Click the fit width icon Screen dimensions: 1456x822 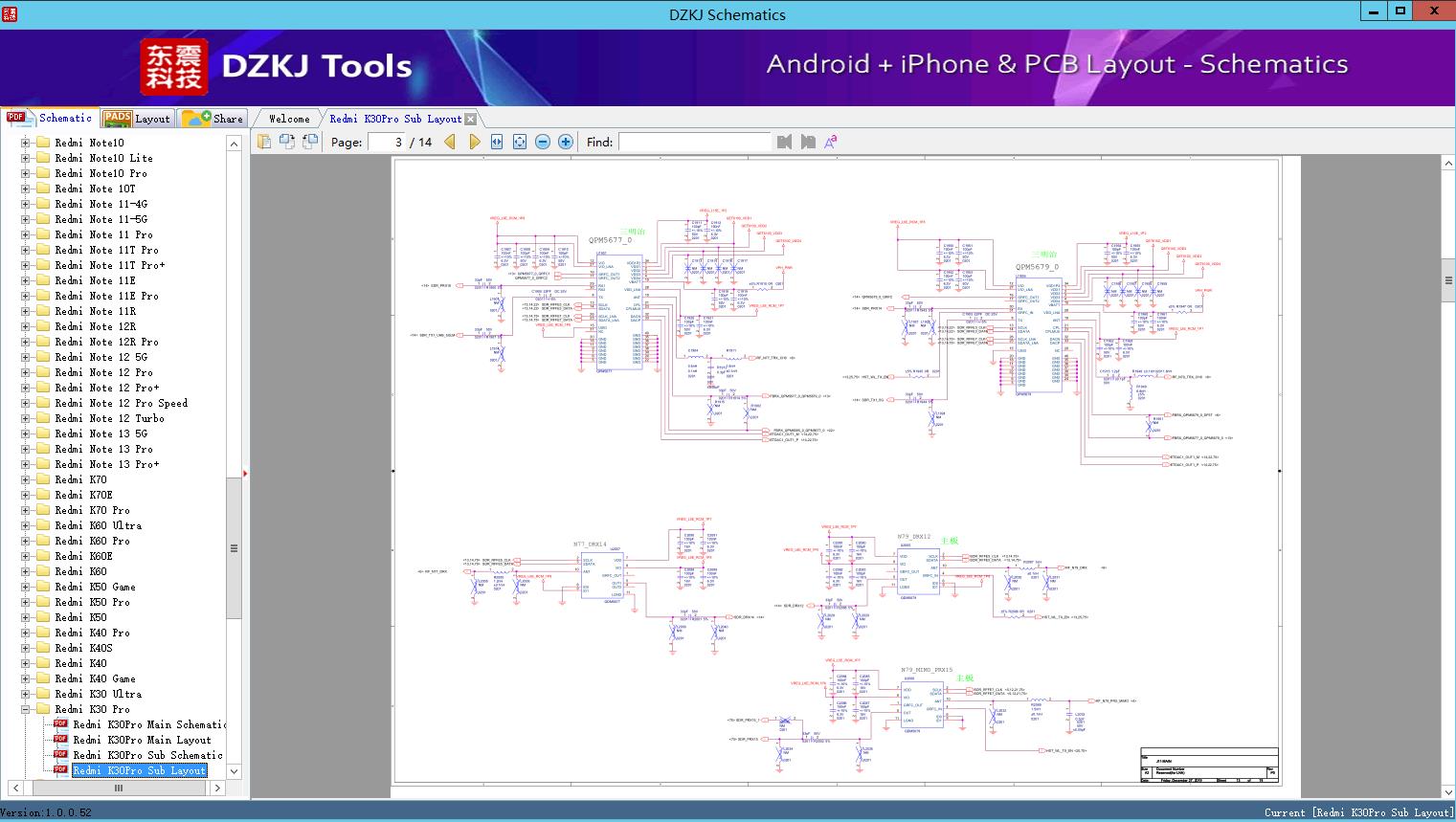[497, 142]
